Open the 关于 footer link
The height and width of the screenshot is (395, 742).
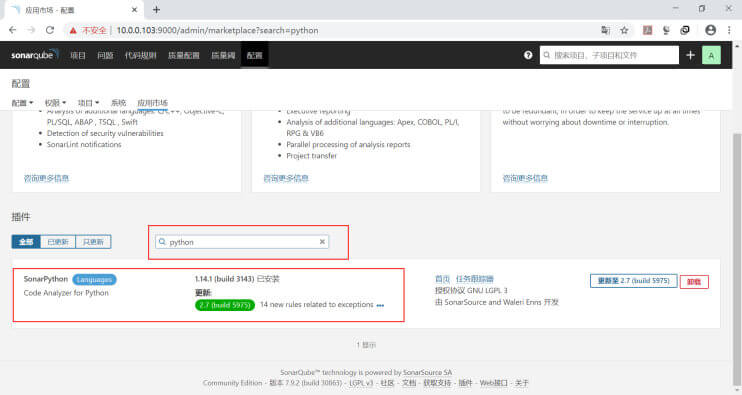[x=521, y=383]
